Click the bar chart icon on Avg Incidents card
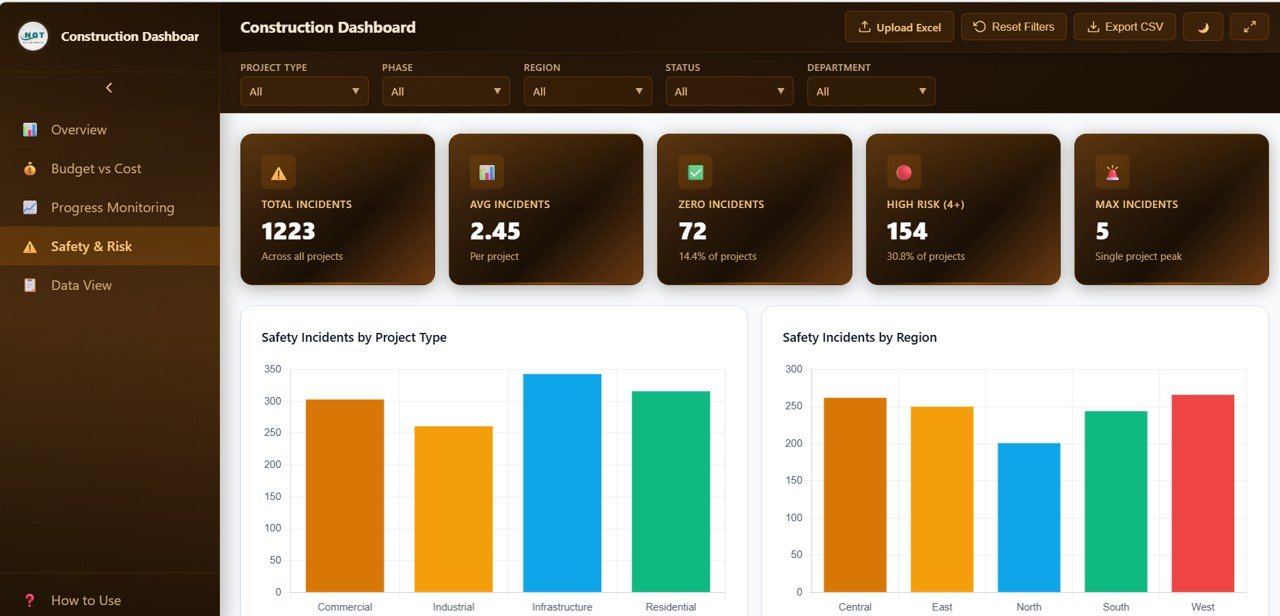The width and height of the screenshot is (1280, 616). click(x=487, y=173)
